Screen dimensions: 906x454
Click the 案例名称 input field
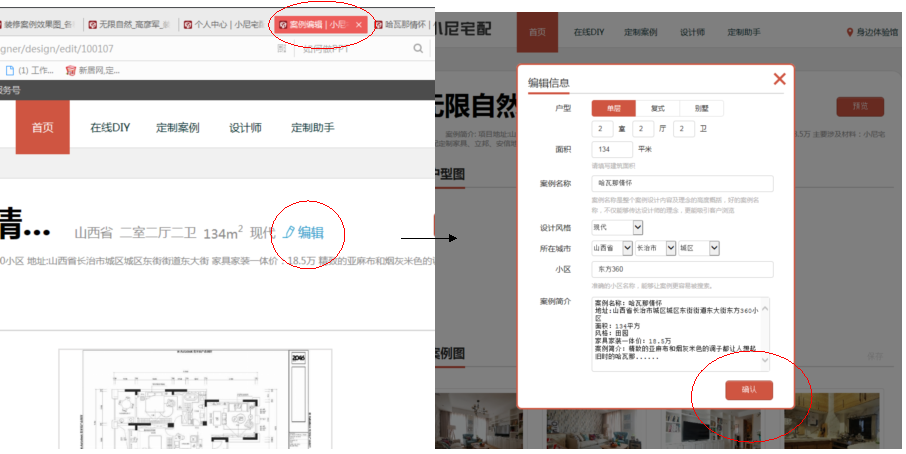click(682, 183)
